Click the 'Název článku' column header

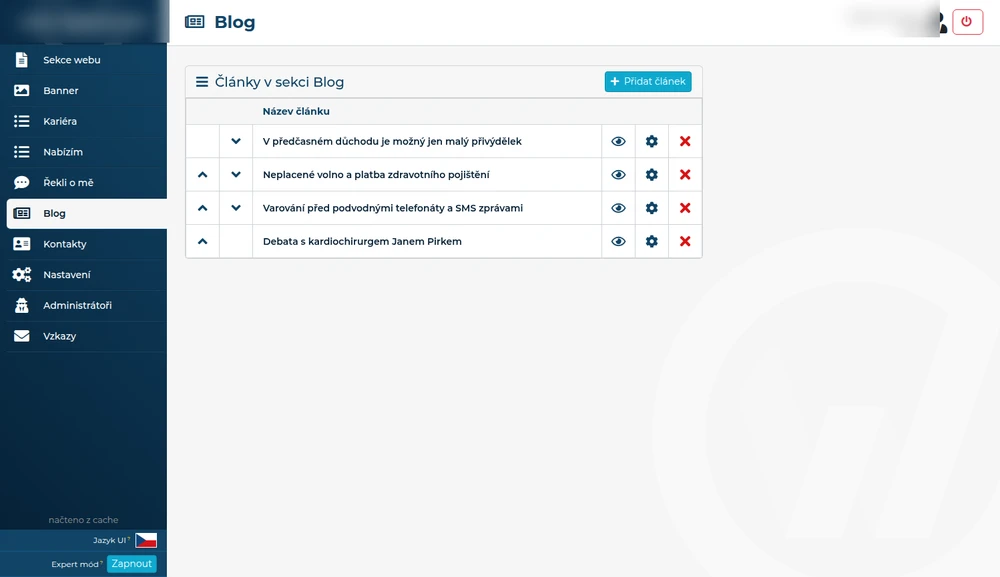pyautogui.click(x=296, y=111)
